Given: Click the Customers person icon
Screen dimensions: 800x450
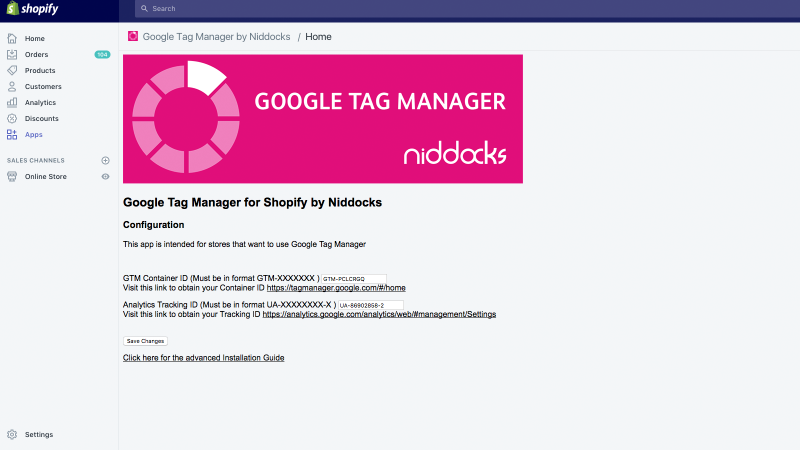Looking at the screenshot, I should point(12,87).
